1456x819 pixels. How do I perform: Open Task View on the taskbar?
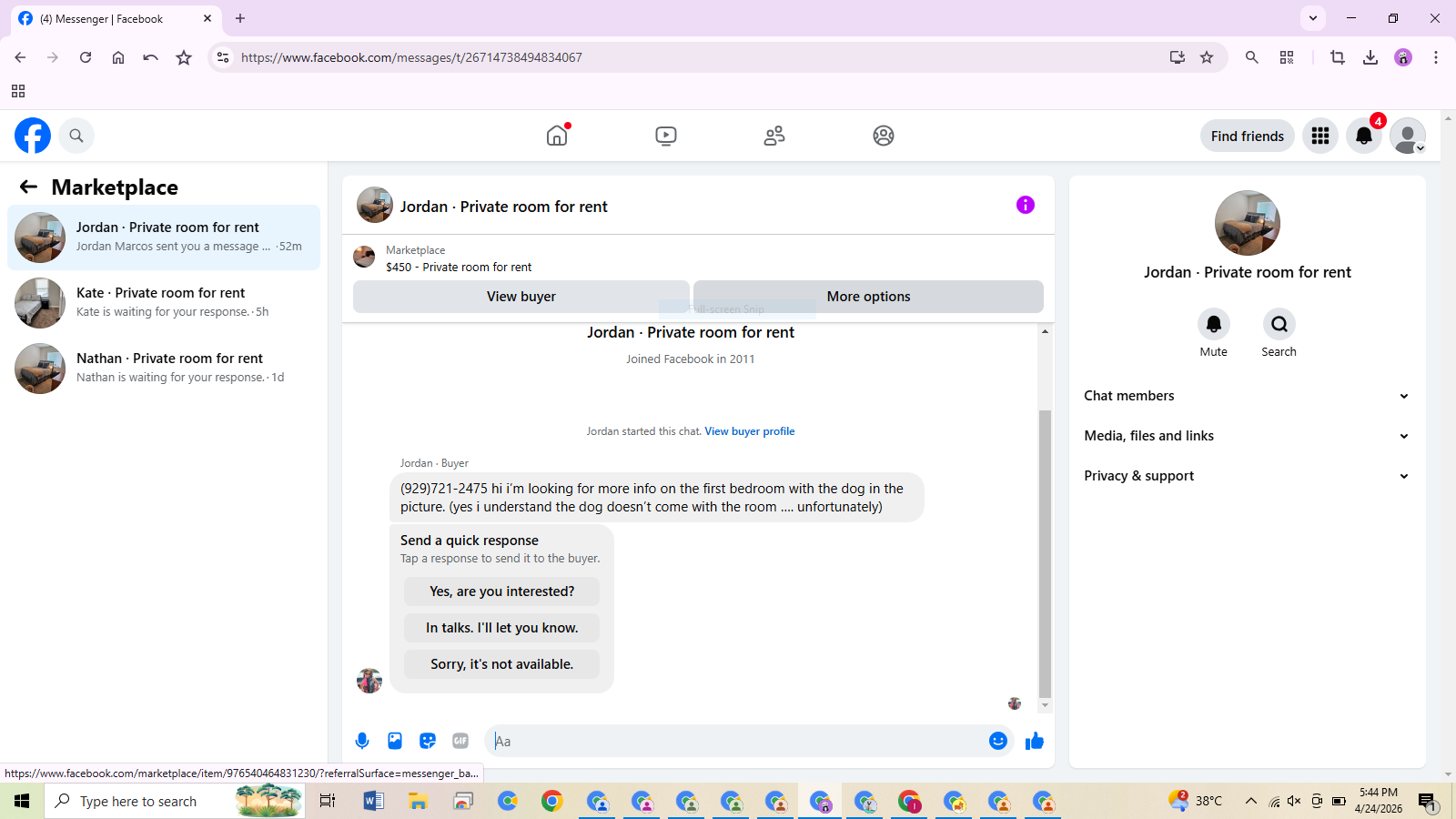click(x=328, y=801)
